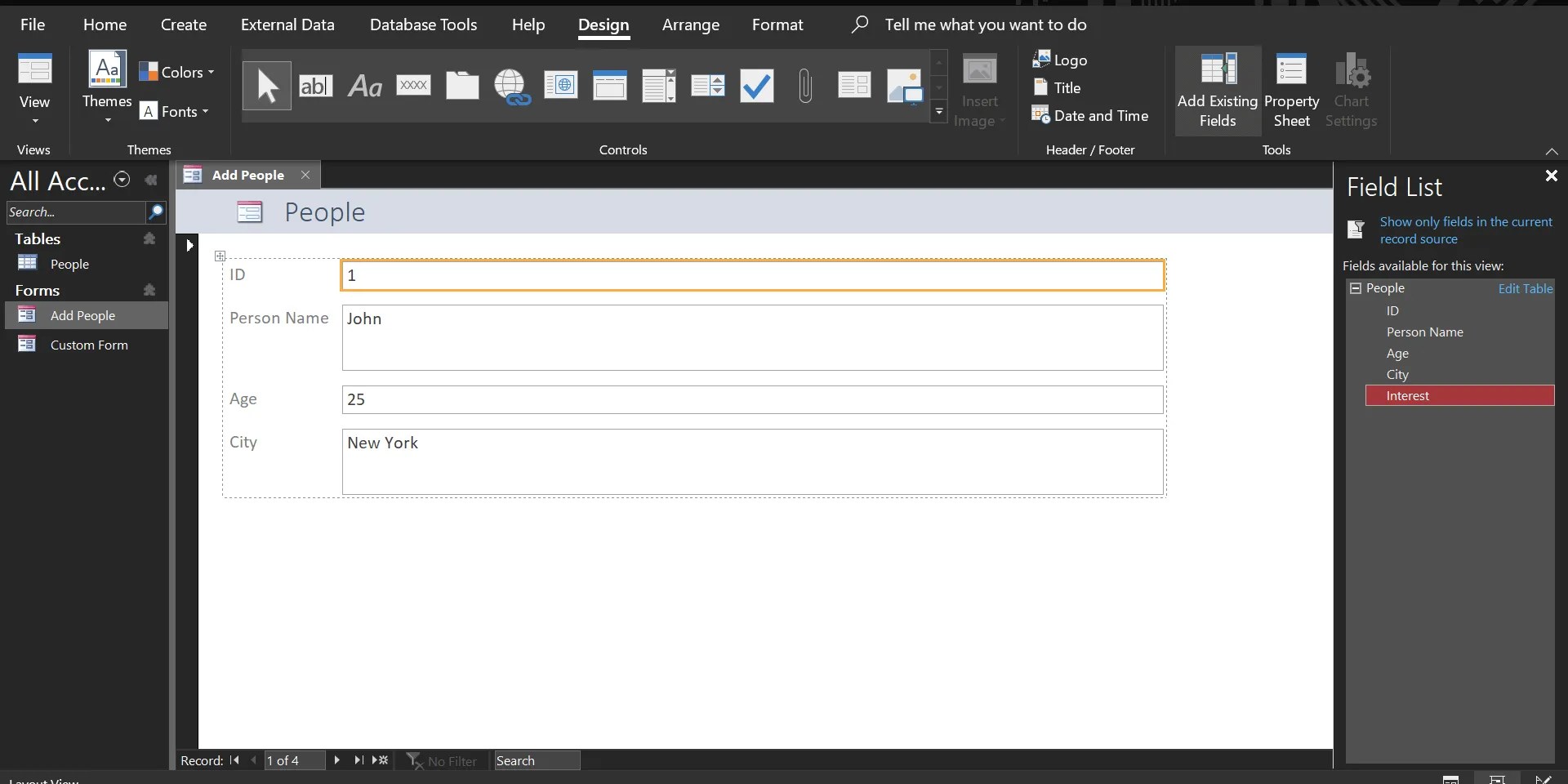Click Show only fields in current record source

pos(1468,229)
